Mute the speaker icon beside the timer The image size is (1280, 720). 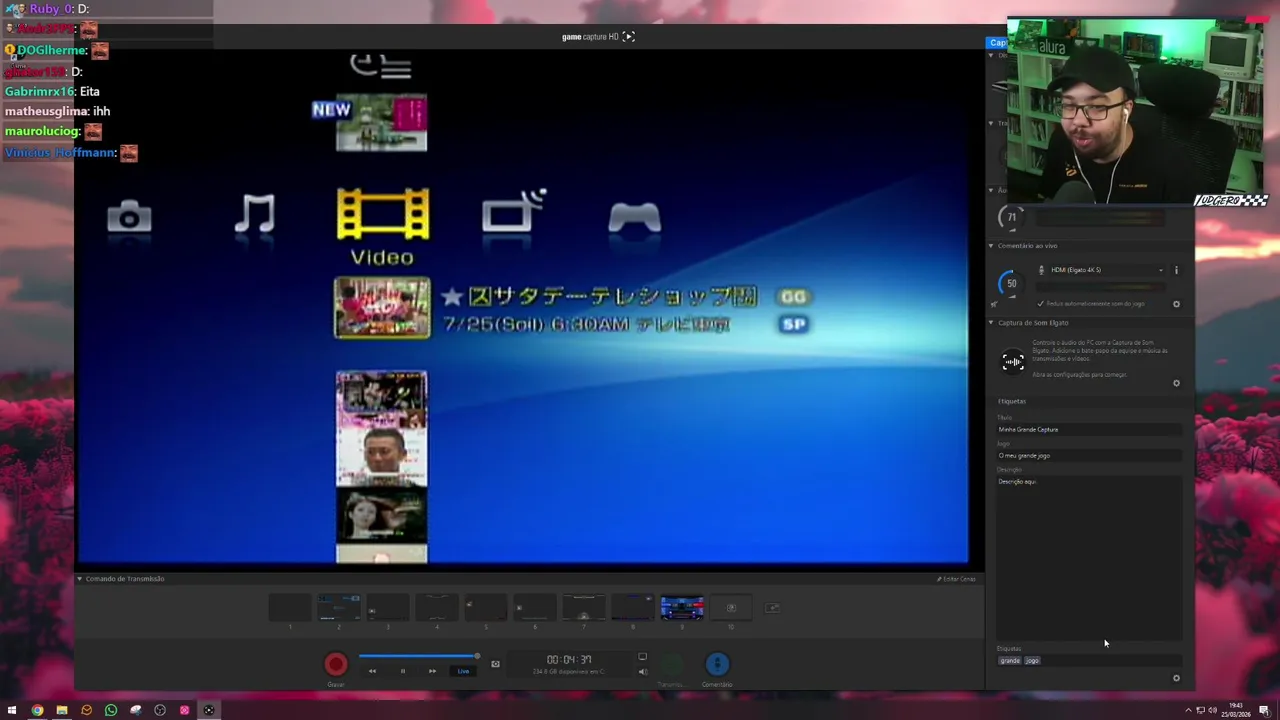pos(642,671)
